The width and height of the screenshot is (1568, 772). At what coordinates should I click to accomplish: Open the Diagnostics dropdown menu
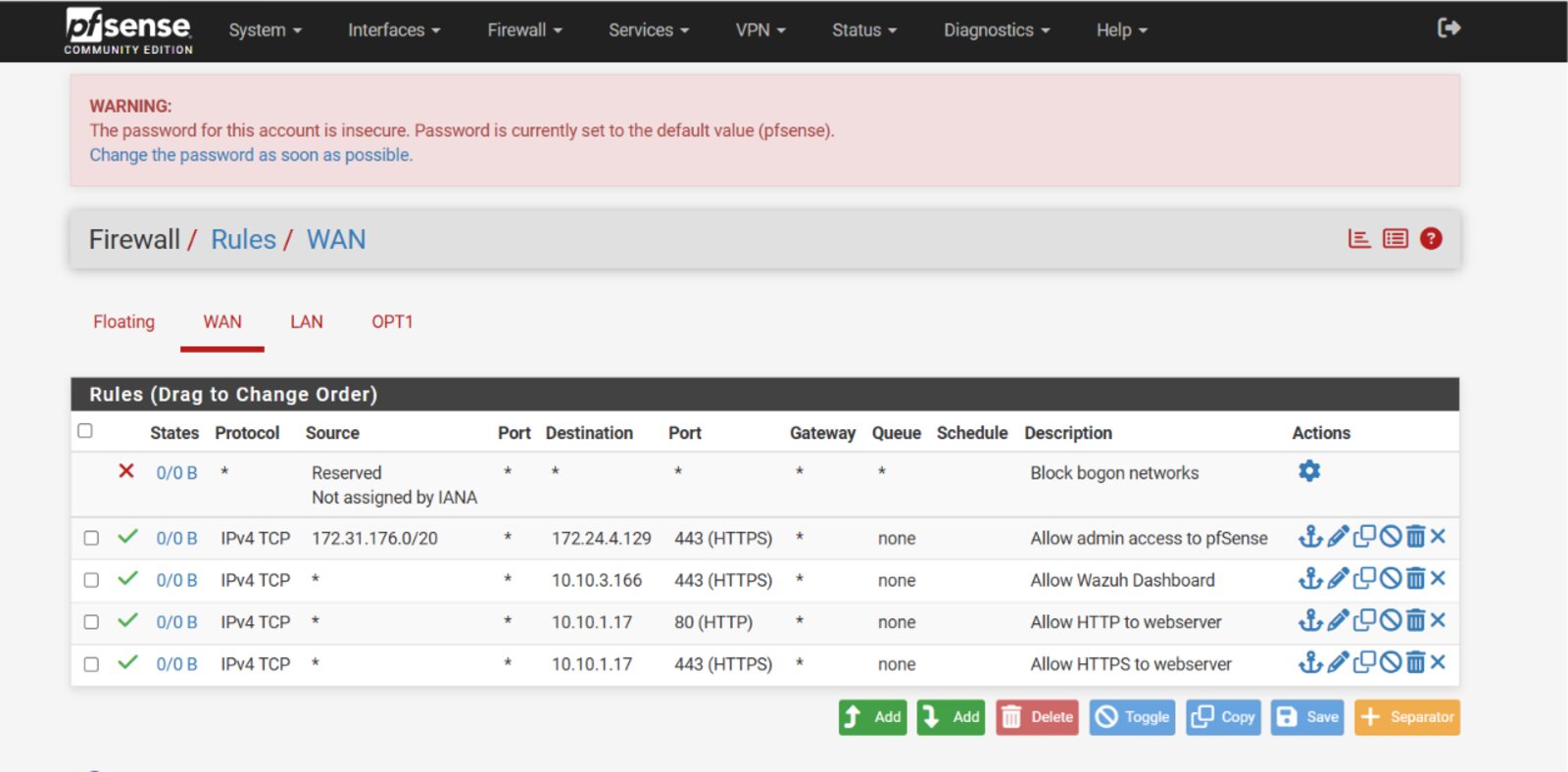click(x=997, y=30)
